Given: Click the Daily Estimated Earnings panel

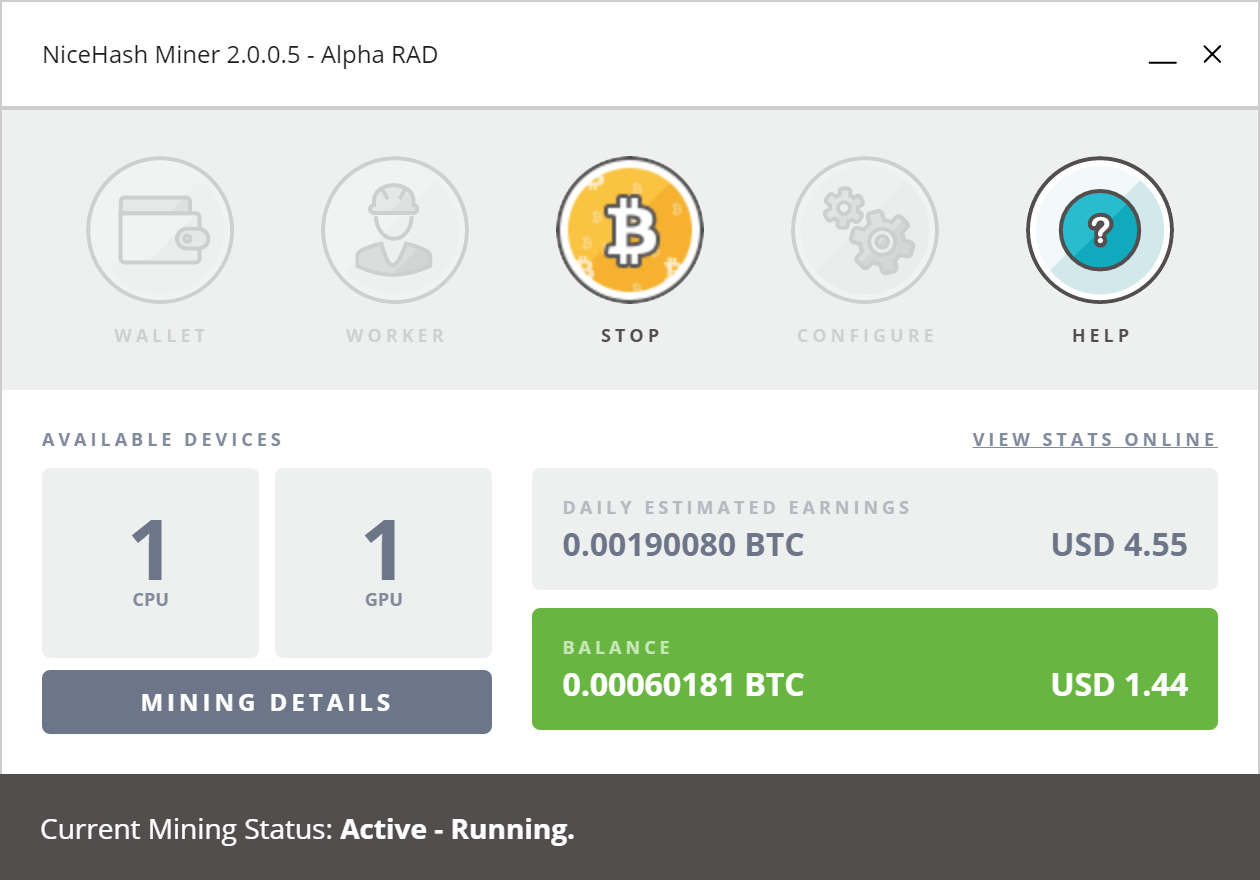Looking at the screenshot, I should [x=874, y=529].
